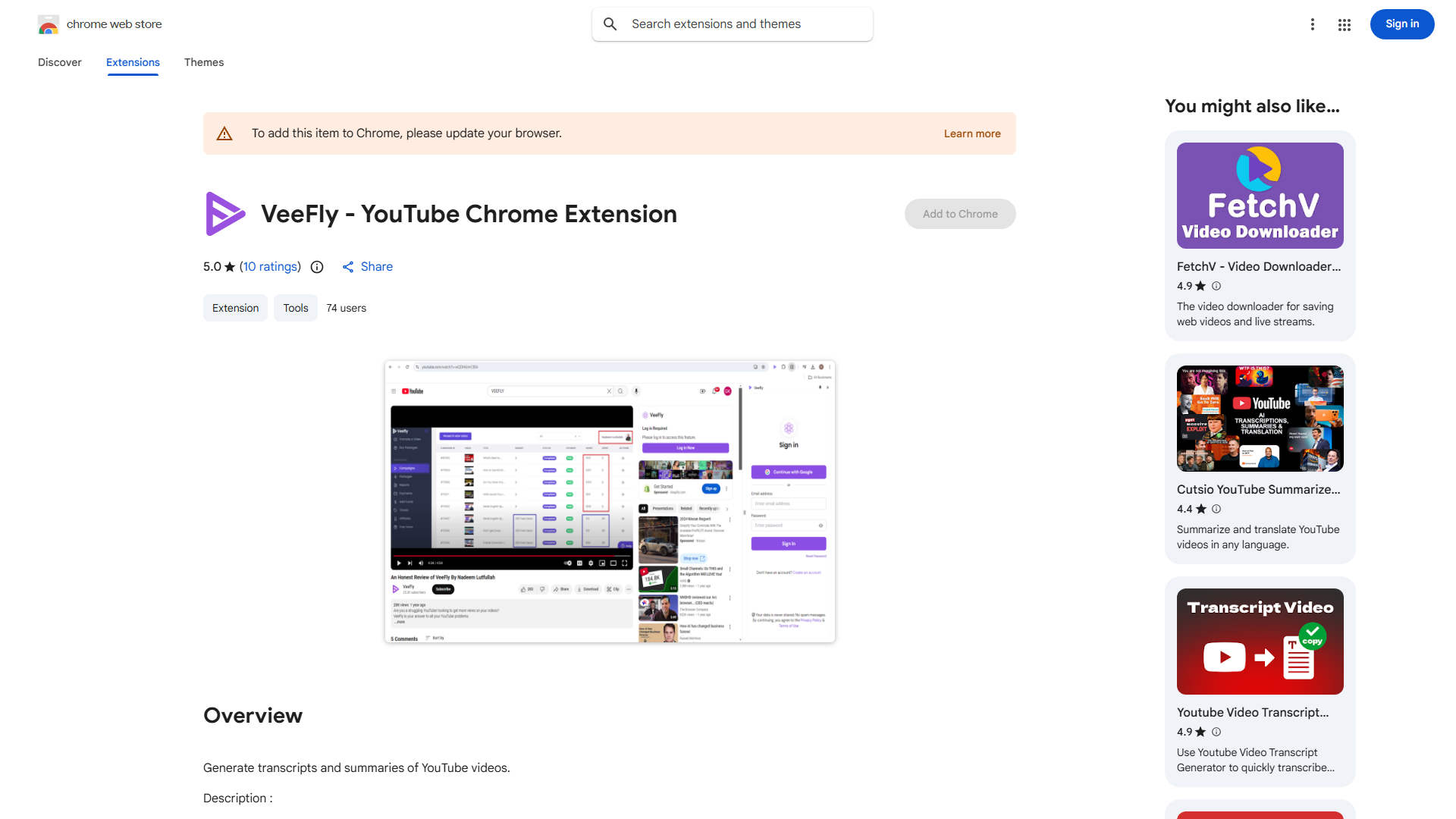The height and width of the screenshot is (819, 1456).
Task: Click the search magnifier icon
Action: tap(610, 24)
